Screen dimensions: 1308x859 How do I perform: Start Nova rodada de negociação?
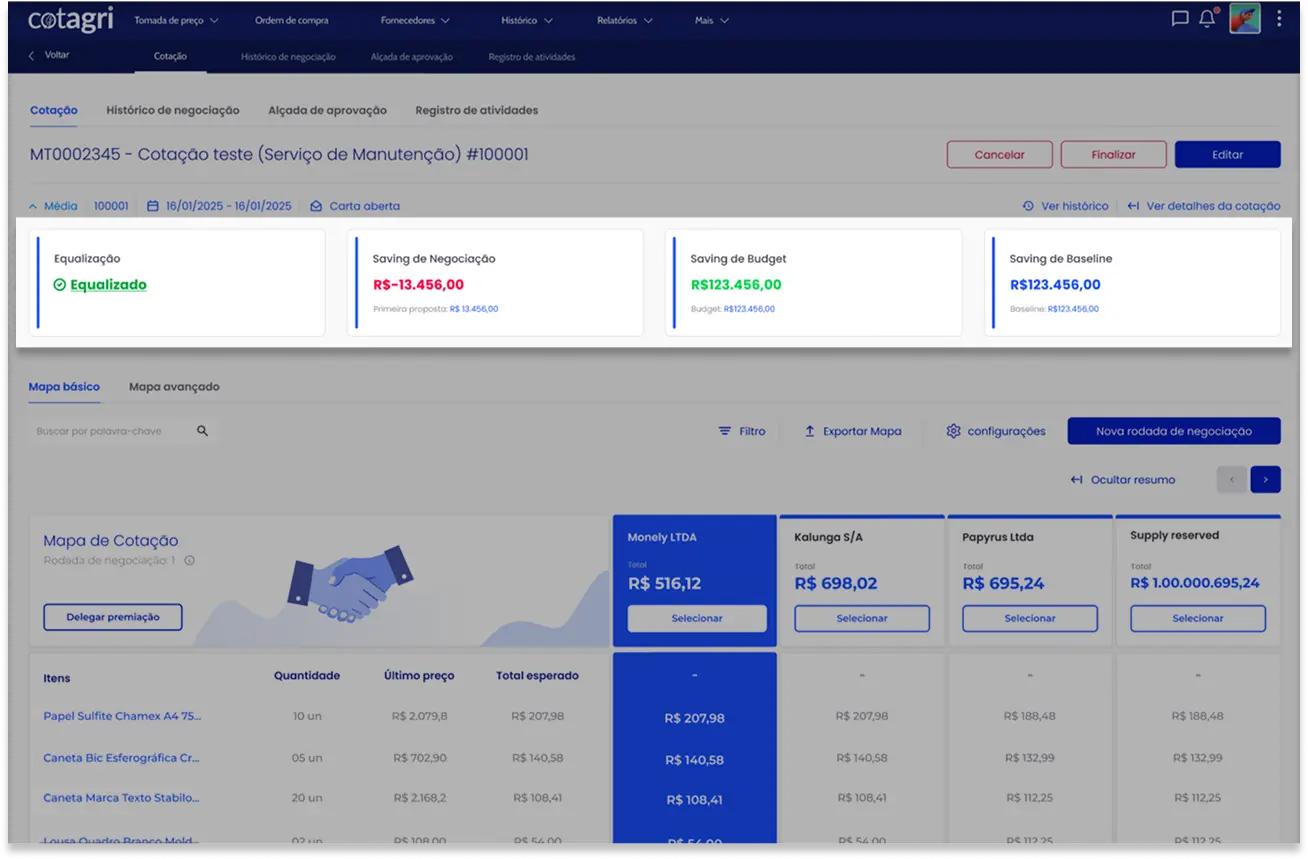pyautogui.click(x=1173, y=431)
